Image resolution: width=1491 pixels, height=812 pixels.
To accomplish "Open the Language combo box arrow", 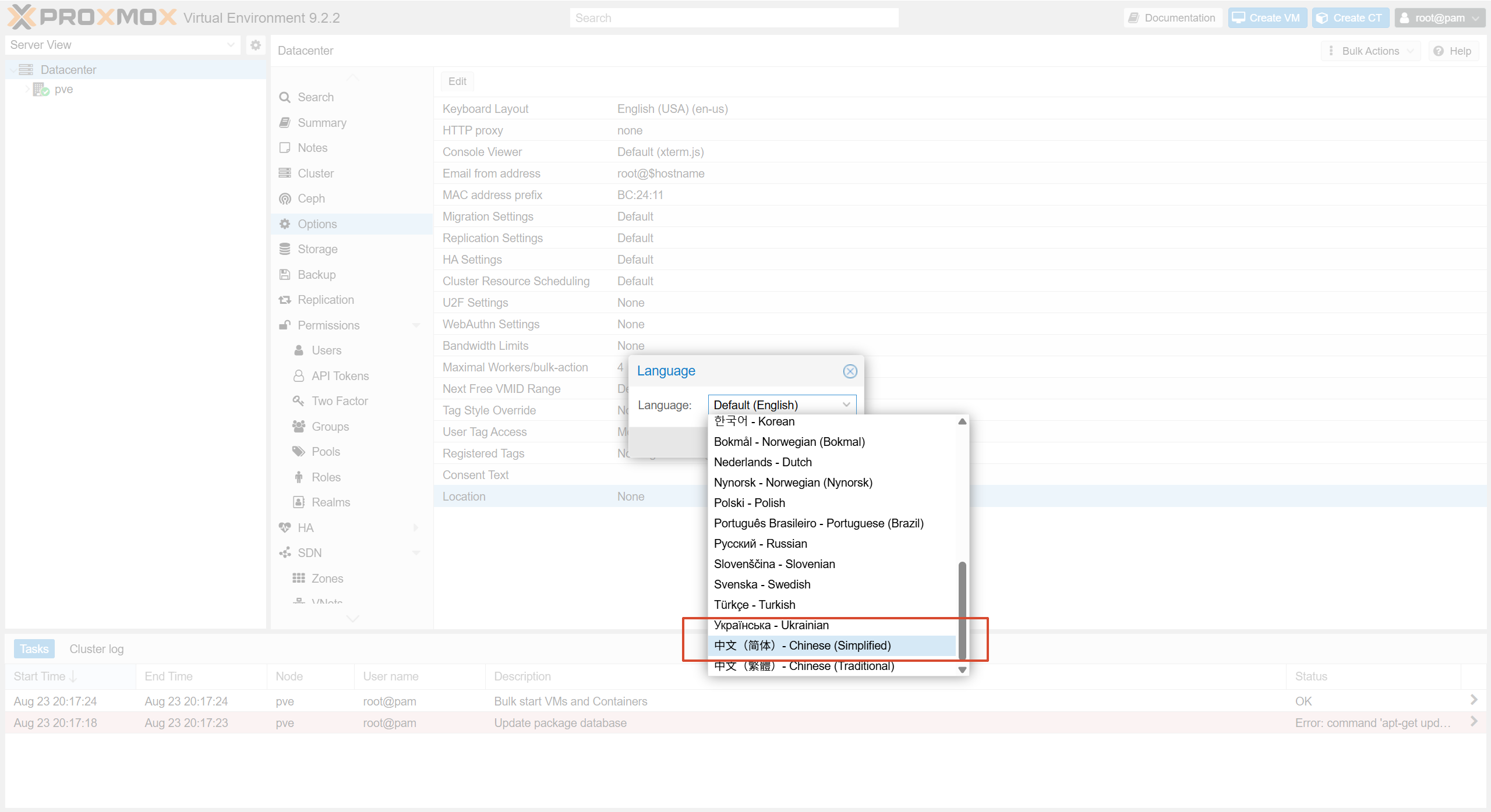I will point(846,405).
